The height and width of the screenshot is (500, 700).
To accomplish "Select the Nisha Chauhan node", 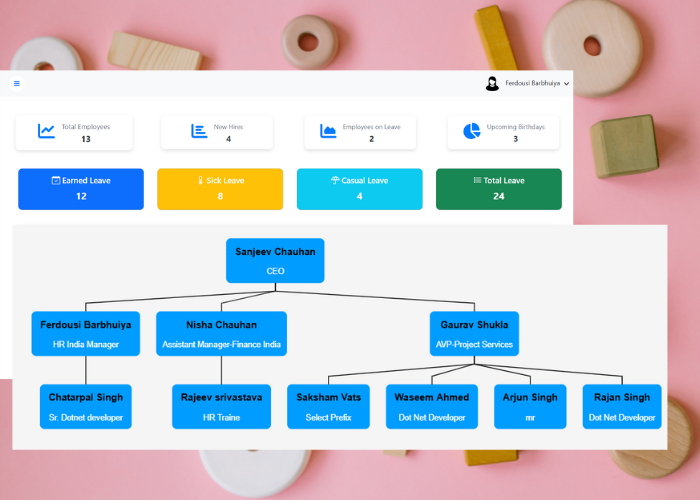I will 221,334.
